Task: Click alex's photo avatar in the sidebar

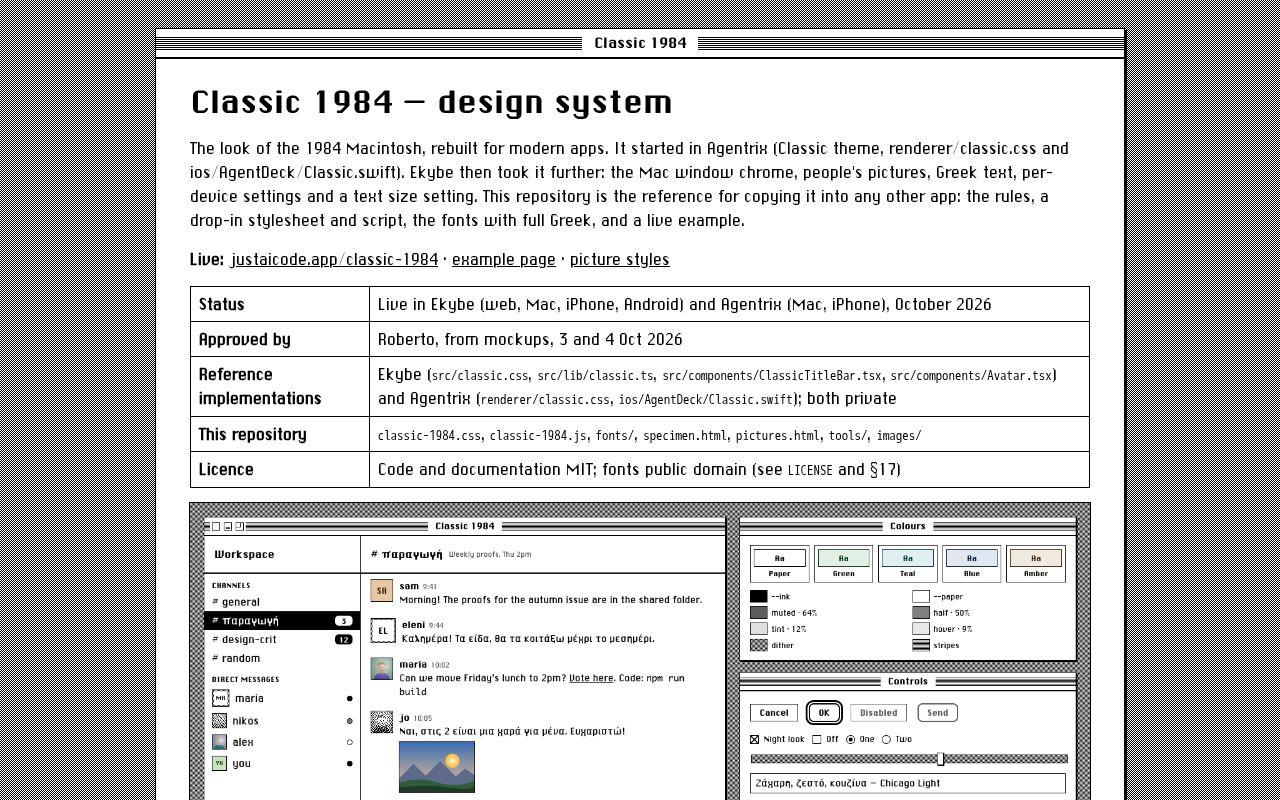Action: coord(220,742)
